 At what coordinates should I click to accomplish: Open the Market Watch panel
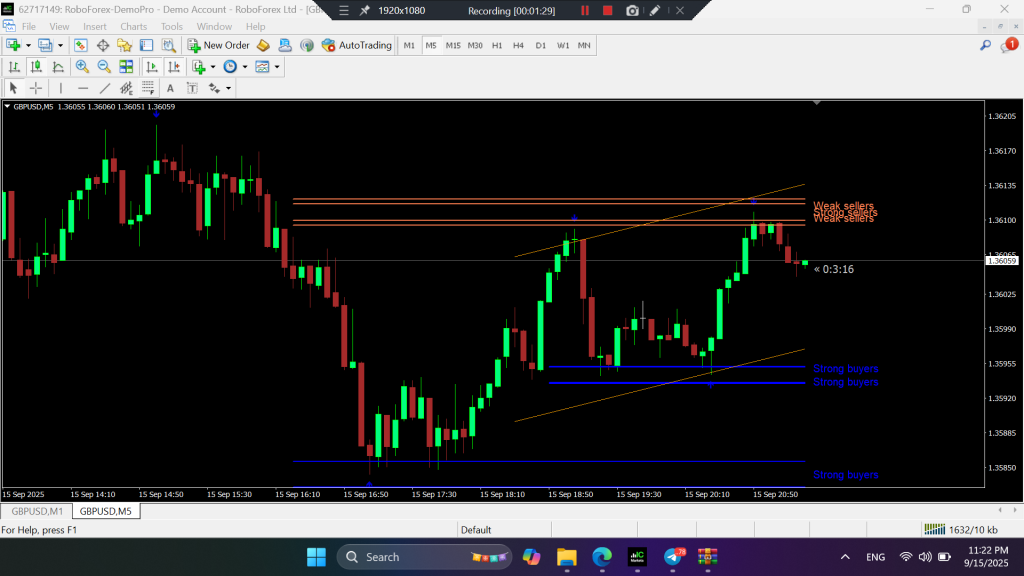pos(80,45)
